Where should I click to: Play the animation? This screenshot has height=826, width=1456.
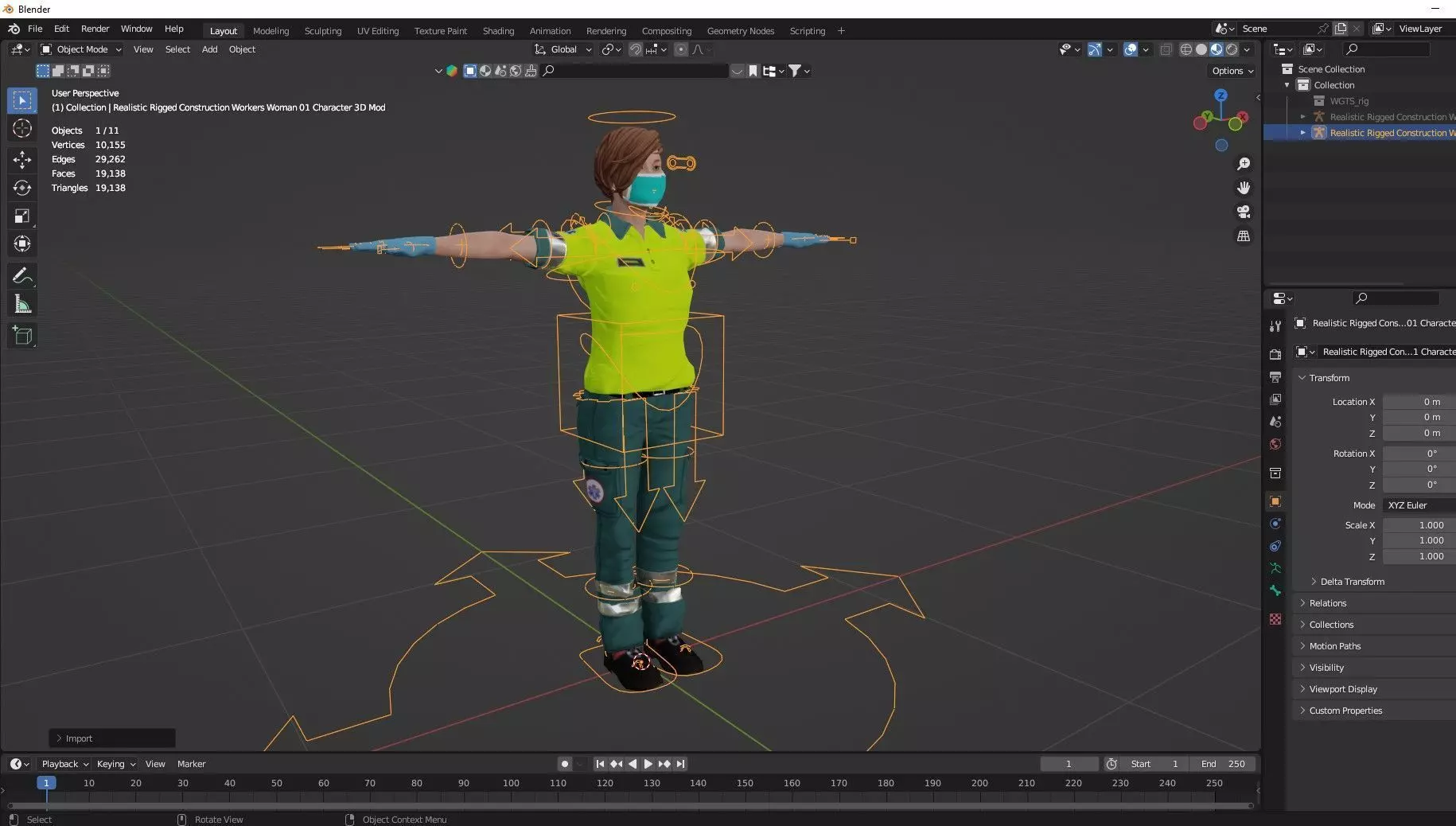point(648,764)
